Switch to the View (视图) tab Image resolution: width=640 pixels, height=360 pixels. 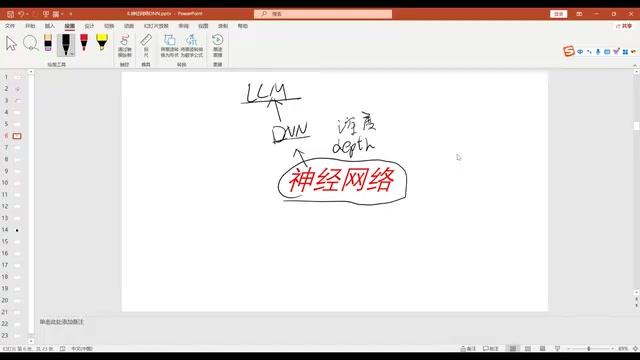coord(203,26)
